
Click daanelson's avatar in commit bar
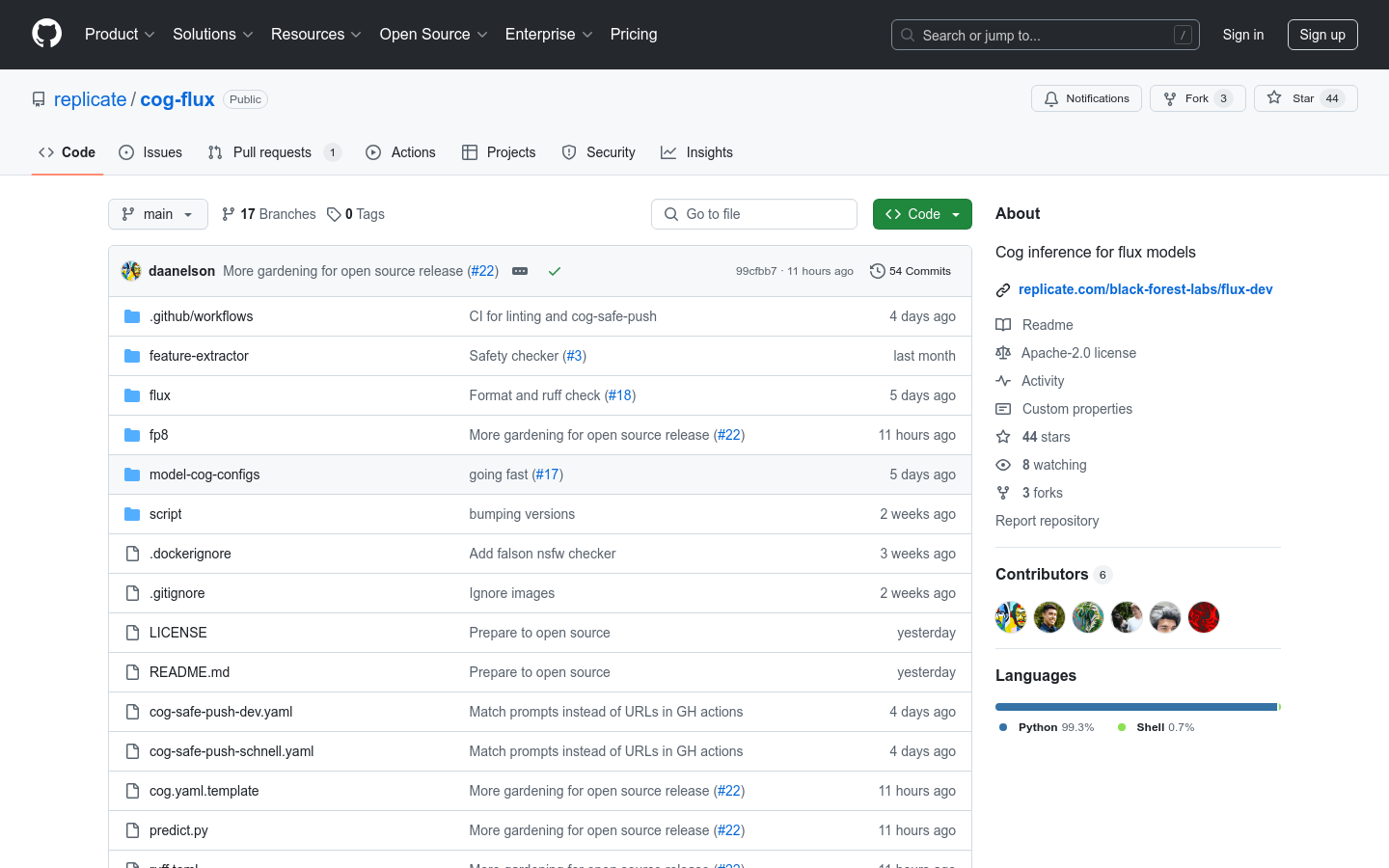point(131,271)
